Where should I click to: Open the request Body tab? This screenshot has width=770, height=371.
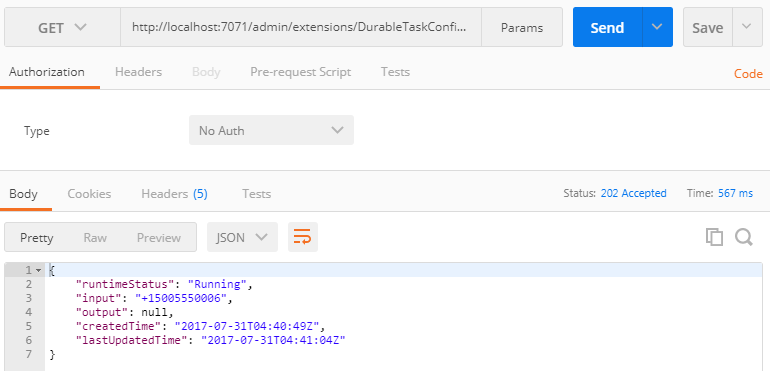click(206, 72)
